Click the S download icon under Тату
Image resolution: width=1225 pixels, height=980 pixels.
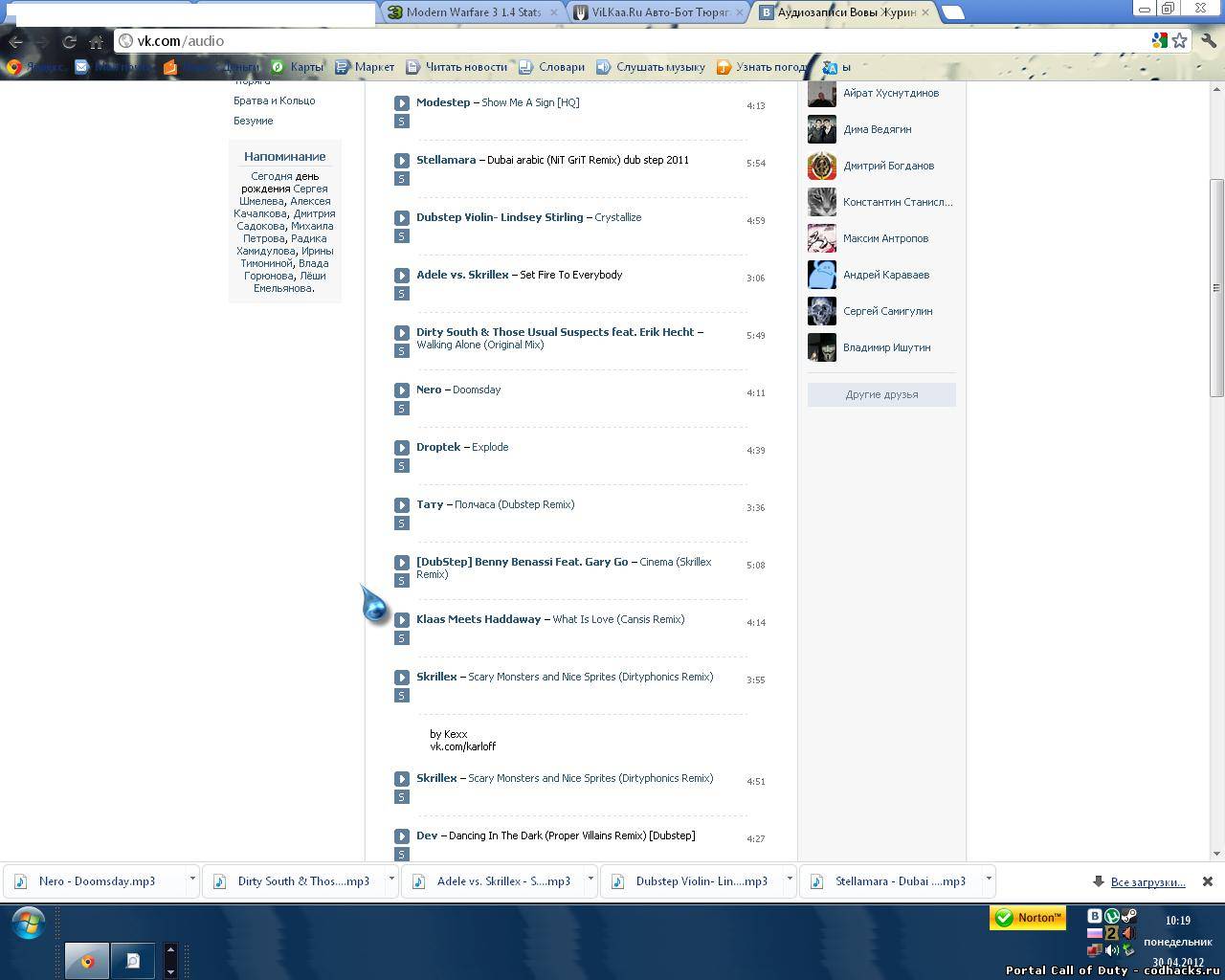click(x=402, y=523)
